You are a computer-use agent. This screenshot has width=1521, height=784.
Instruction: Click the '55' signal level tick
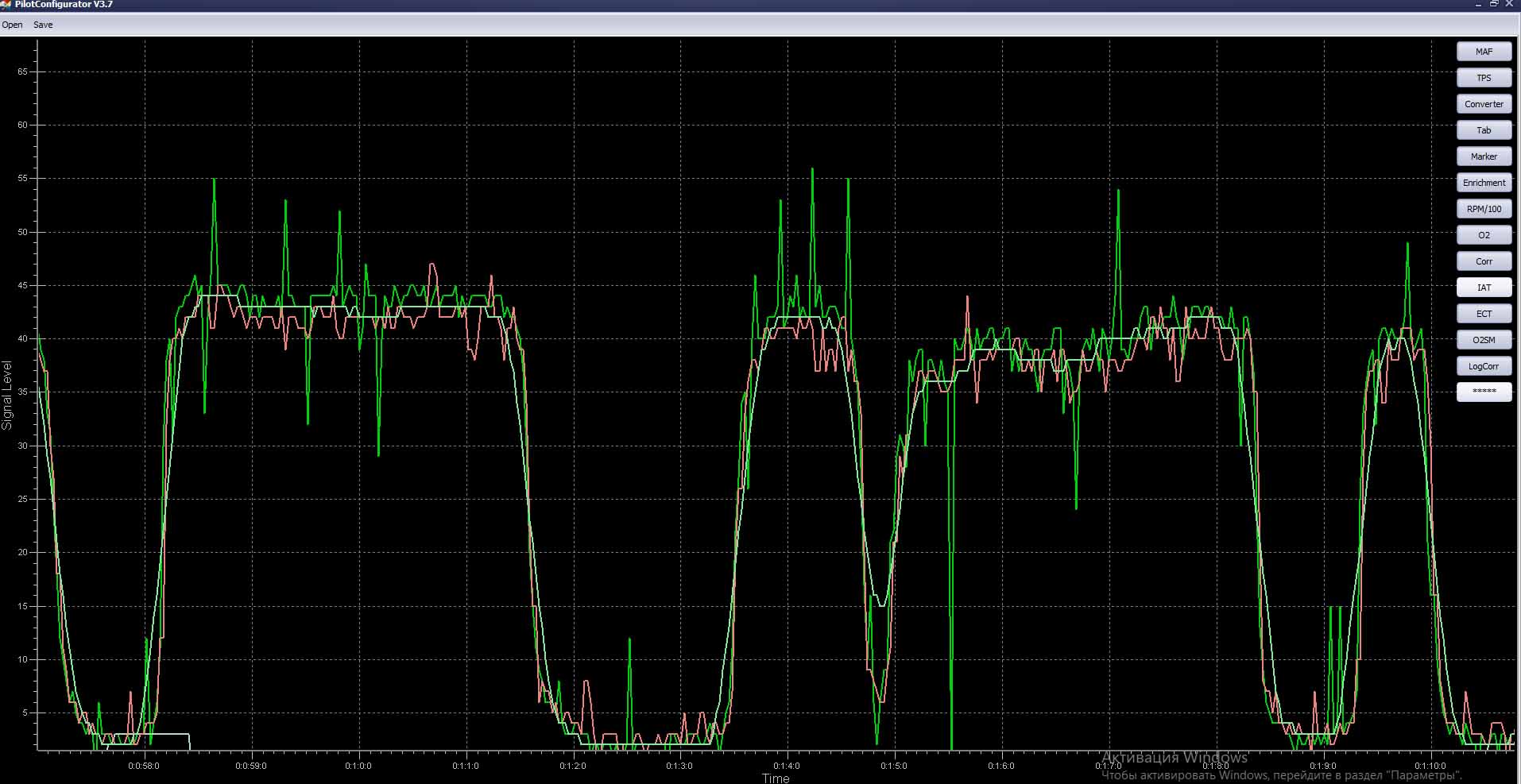pyautogui.click(x=22, y=179)
